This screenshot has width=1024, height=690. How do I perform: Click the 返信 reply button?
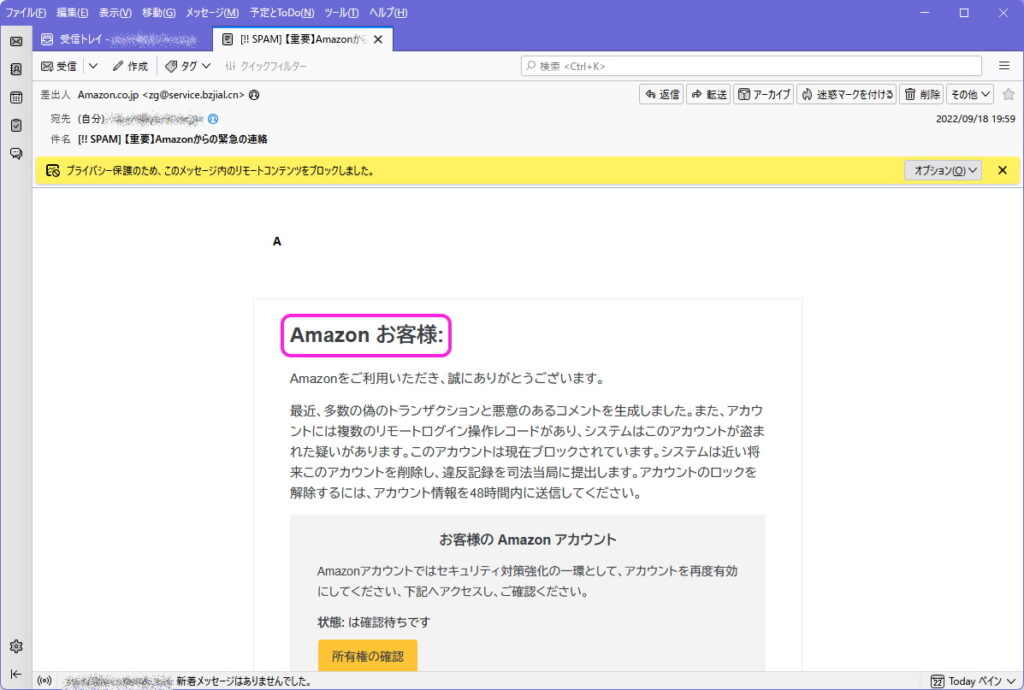(661, 95)
